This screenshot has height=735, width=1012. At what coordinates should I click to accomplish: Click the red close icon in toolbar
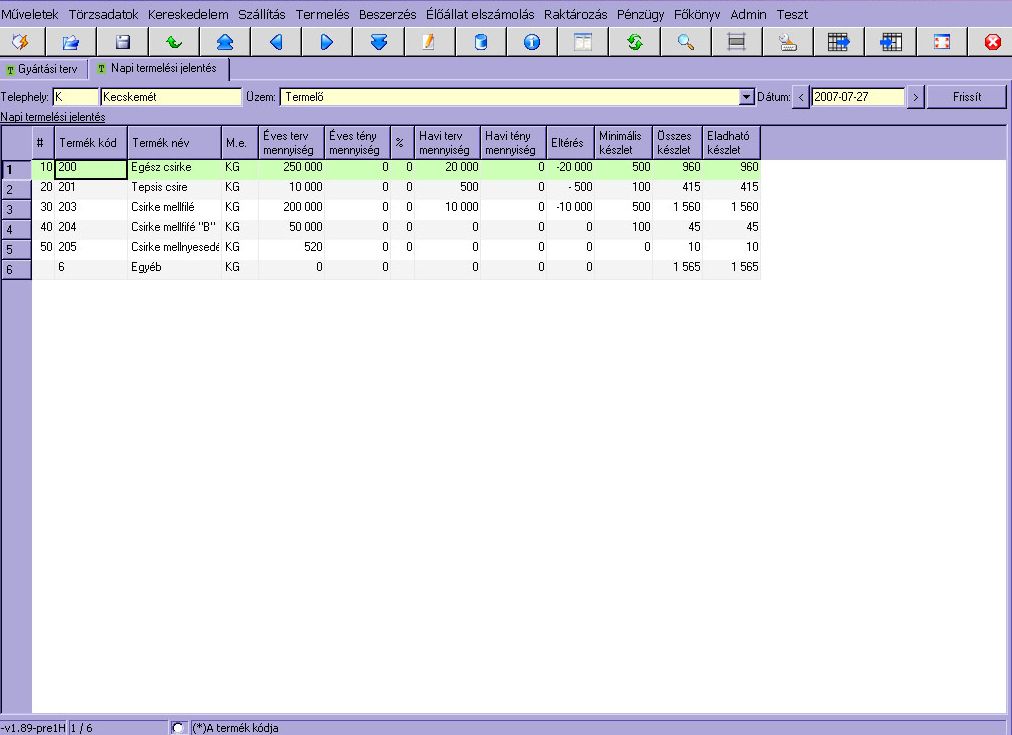tap(991, 42)
